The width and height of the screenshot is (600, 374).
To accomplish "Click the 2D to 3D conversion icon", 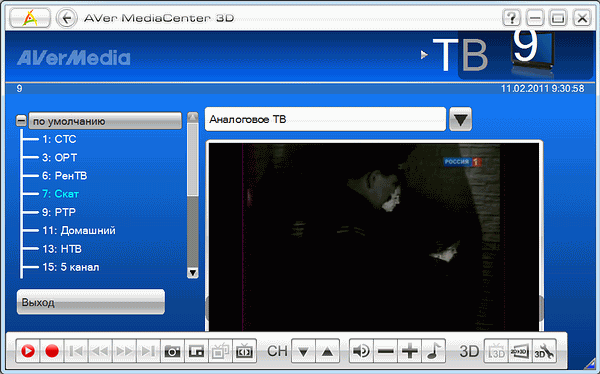I will click(x=520, y=351).
